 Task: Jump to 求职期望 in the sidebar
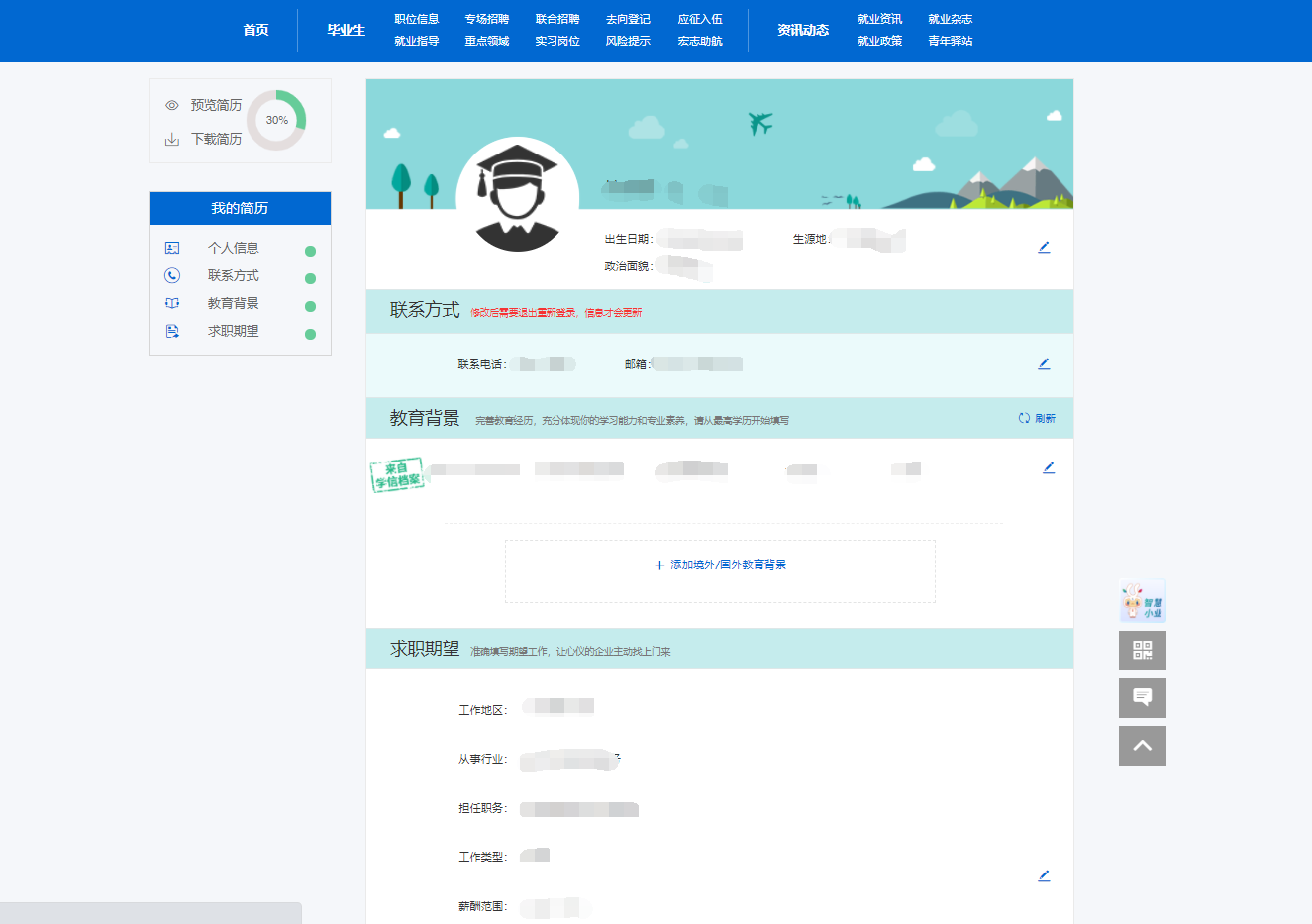click(x=233, y=331)
